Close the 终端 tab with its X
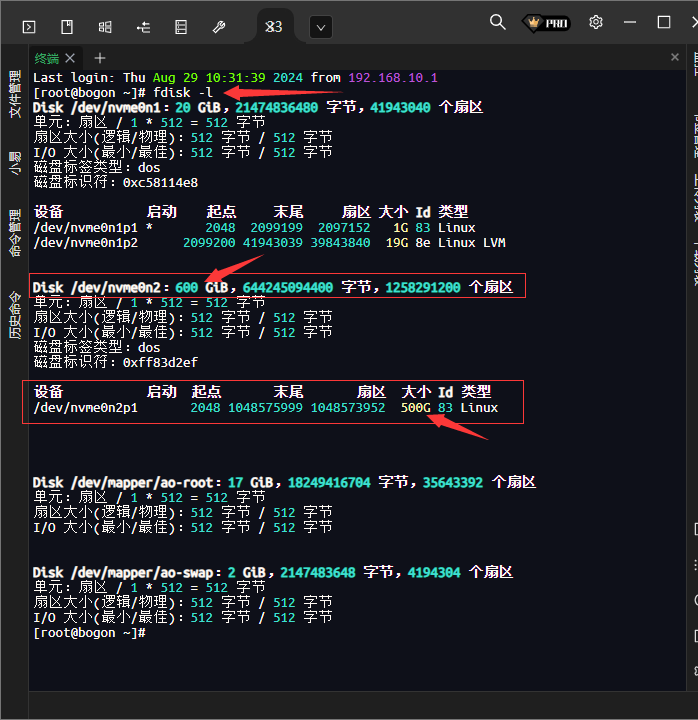This screenshot has height=720, width=698. (70, 58)
